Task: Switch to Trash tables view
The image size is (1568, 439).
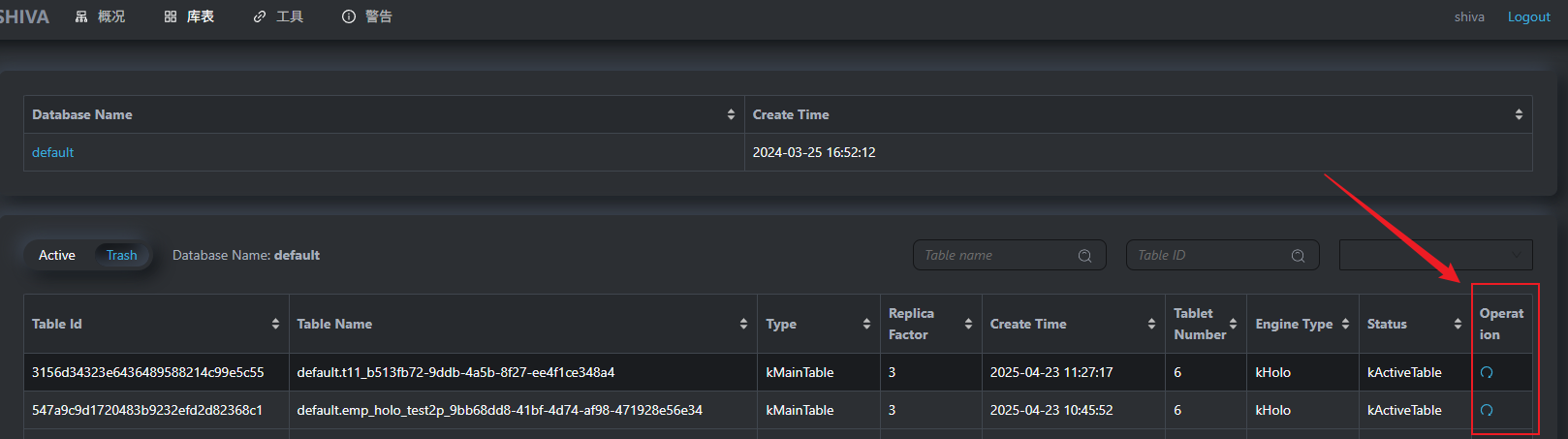Action: [x=121, y=255]
